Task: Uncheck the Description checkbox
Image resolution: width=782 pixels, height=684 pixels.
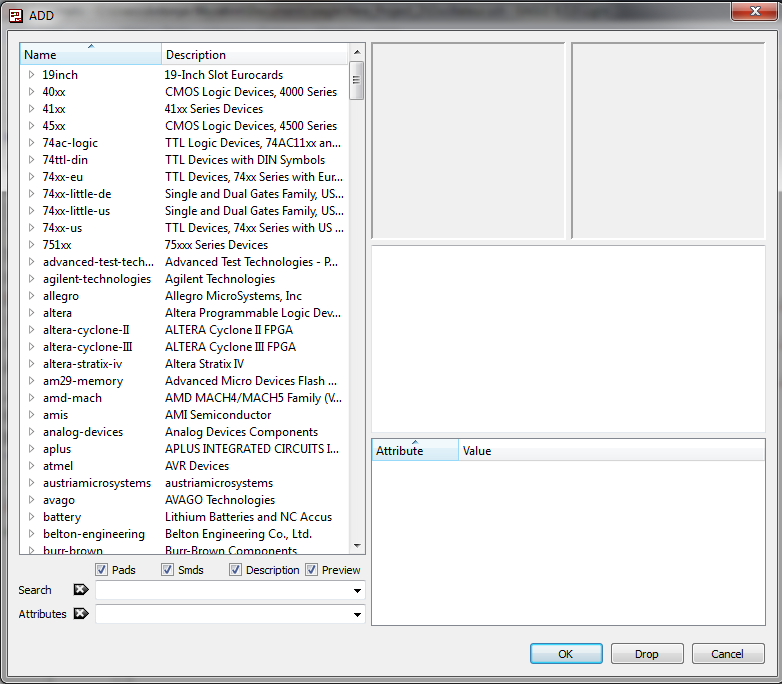Action: coord(236,570)
